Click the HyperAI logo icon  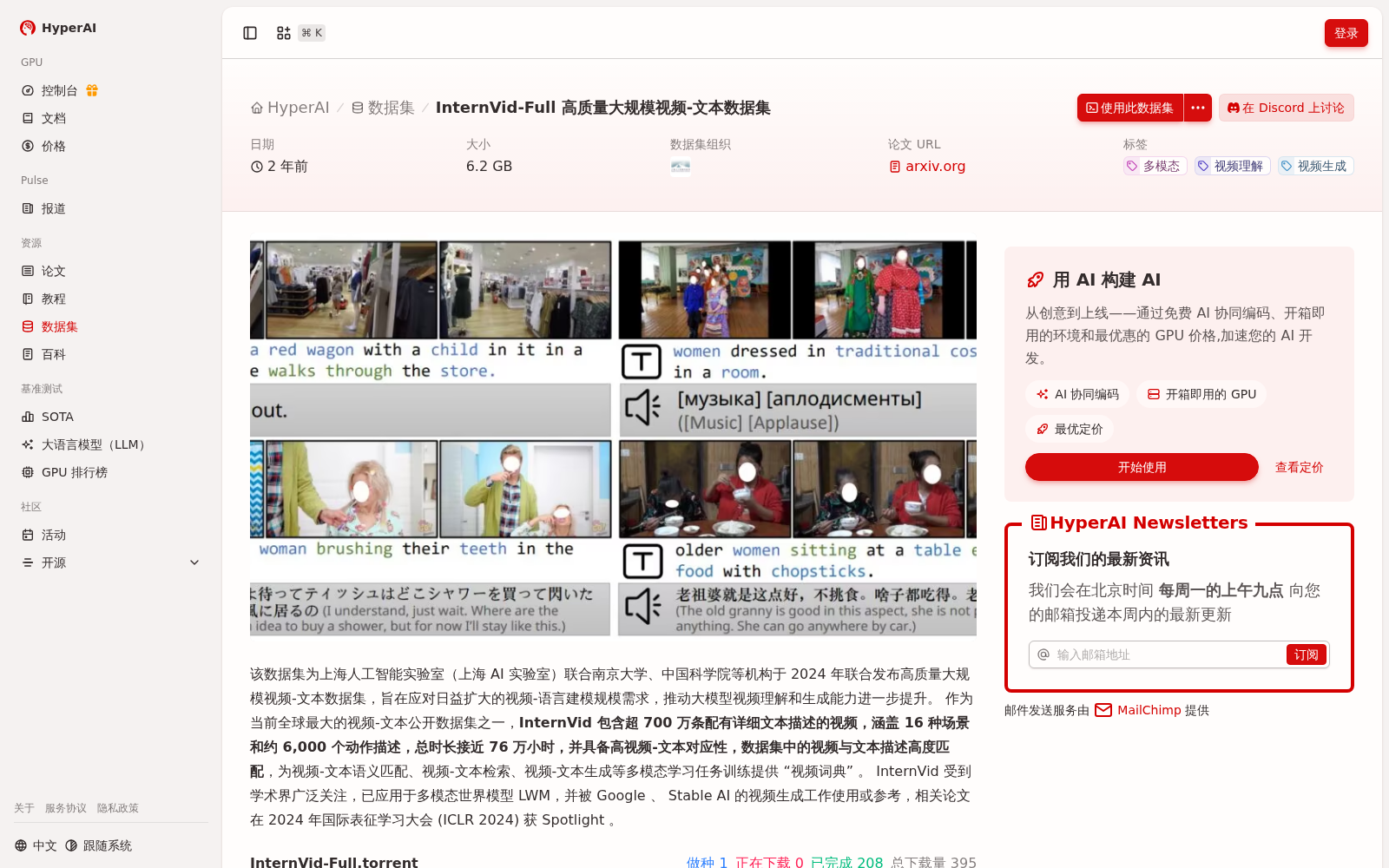28,28
